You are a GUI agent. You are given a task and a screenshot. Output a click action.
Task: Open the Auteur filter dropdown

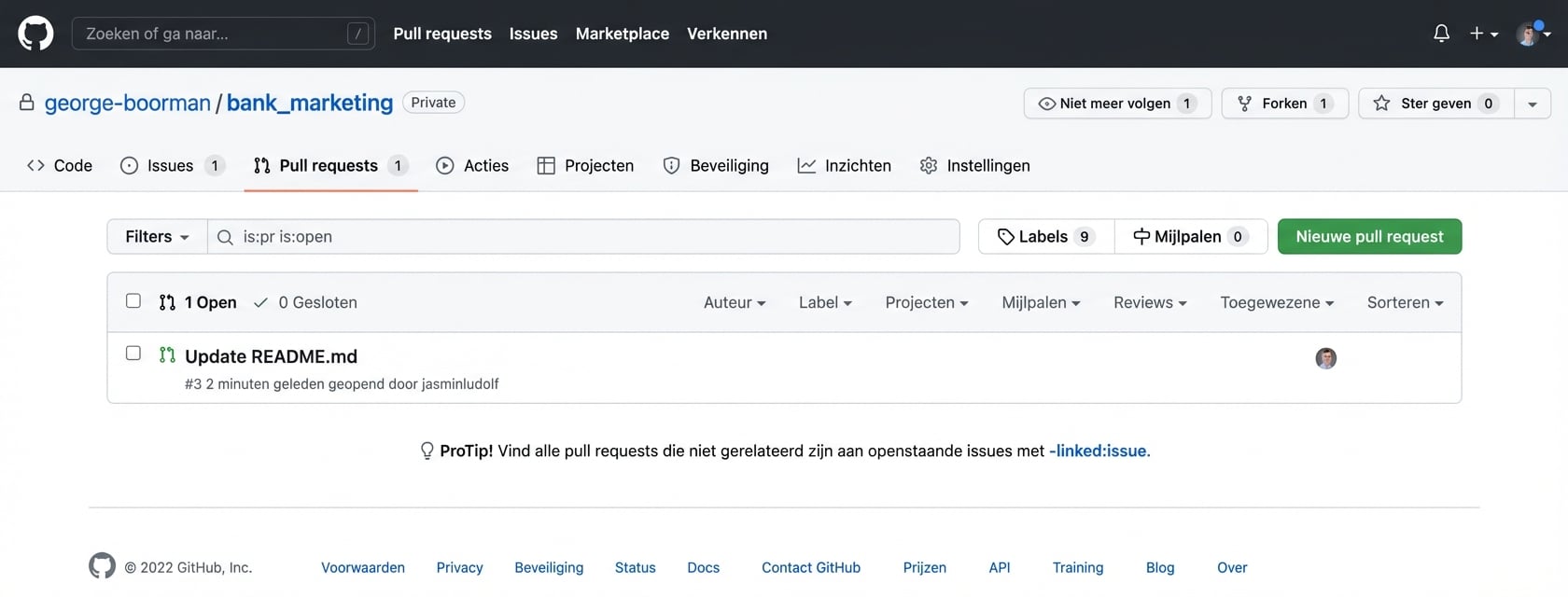(735, 302)
